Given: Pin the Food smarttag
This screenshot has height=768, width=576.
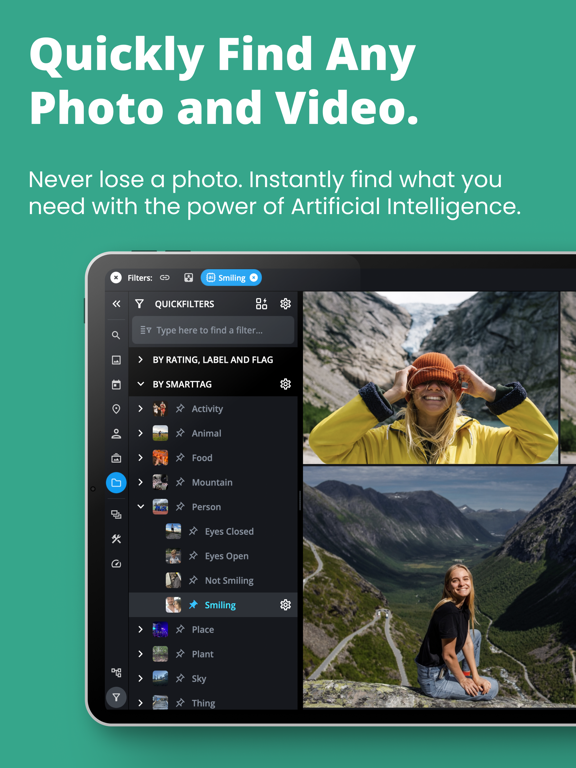Looking at the screenshot, I should (180, 457).
